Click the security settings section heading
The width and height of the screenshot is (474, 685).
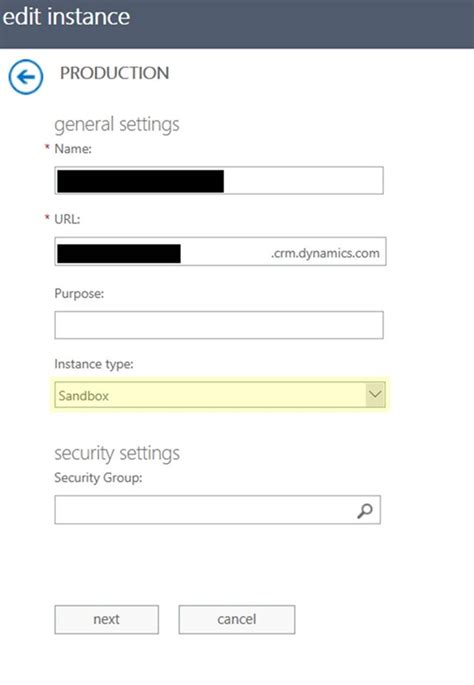117,453
